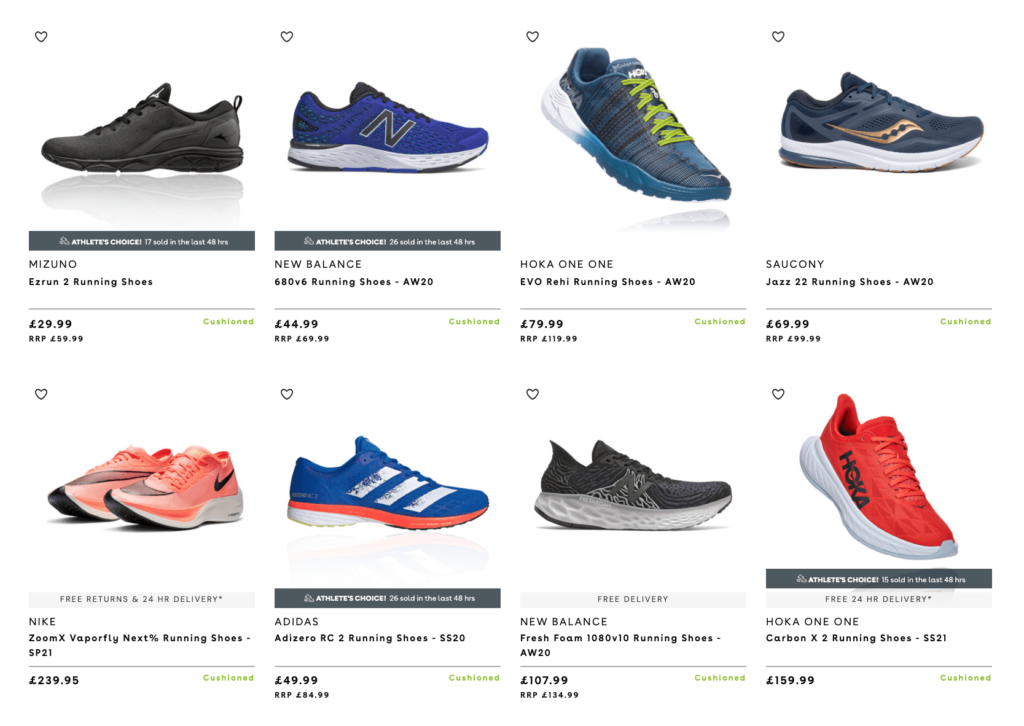Favorite the Mizuno Ezrun 2 with heart icon
The image size is (1024, 726).
41,37
